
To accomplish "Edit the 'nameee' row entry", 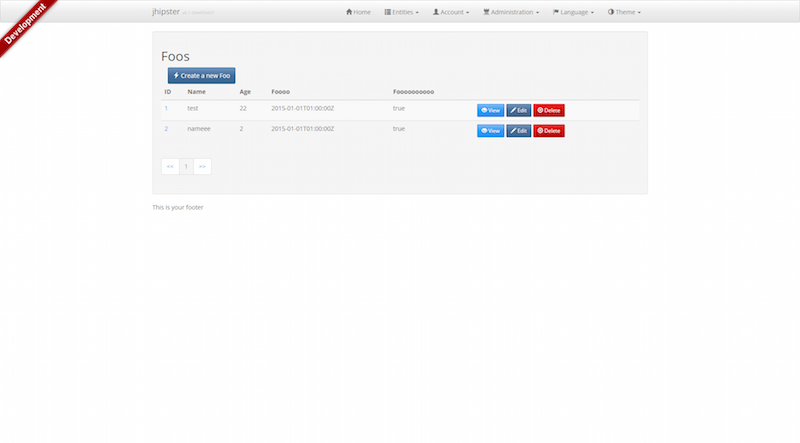I will tap(518, 131).
